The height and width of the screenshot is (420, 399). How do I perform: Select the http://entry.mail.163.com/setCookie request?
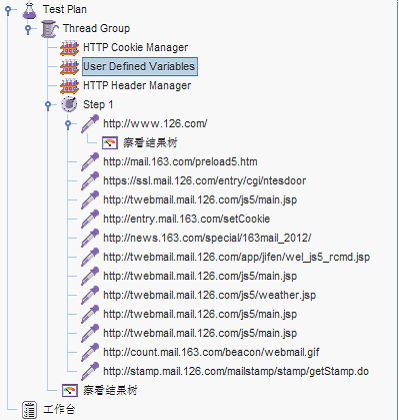click(186, 219)
